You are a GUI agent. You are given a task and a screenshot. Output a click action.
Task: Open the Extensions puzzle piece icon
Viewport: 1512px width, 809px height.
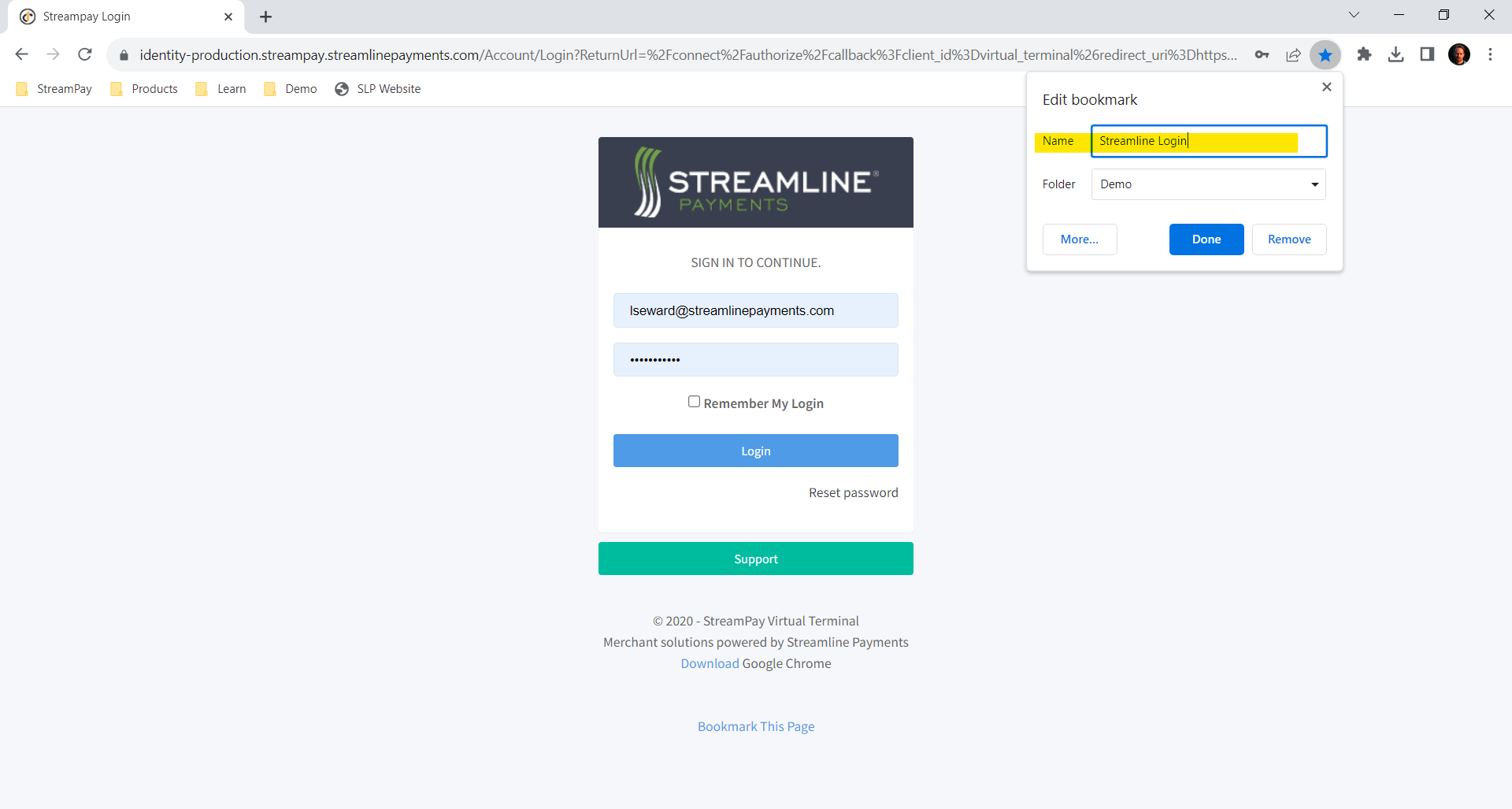(1365, 54)
